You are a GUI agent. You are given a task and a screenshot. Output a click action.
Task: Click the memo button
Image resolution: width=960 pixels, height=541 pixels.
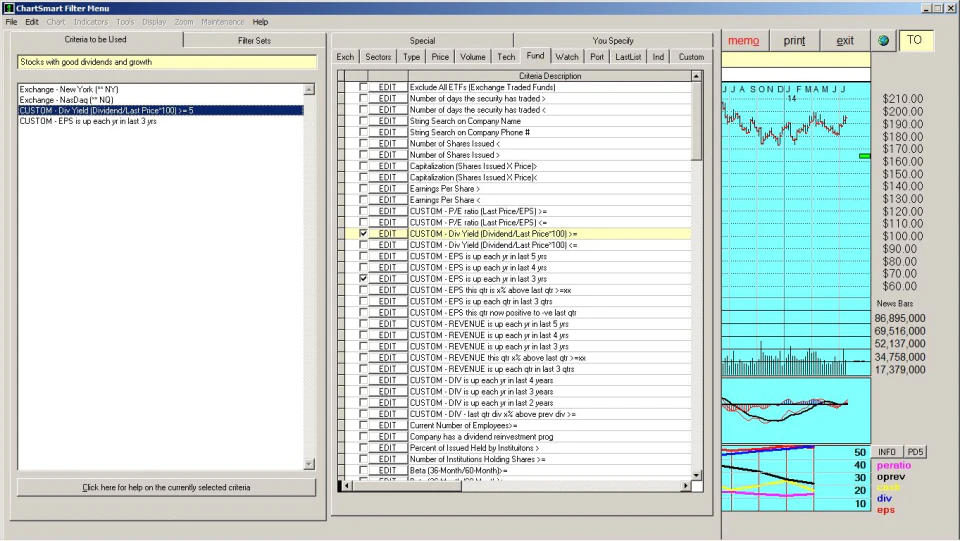pos(743,40)
